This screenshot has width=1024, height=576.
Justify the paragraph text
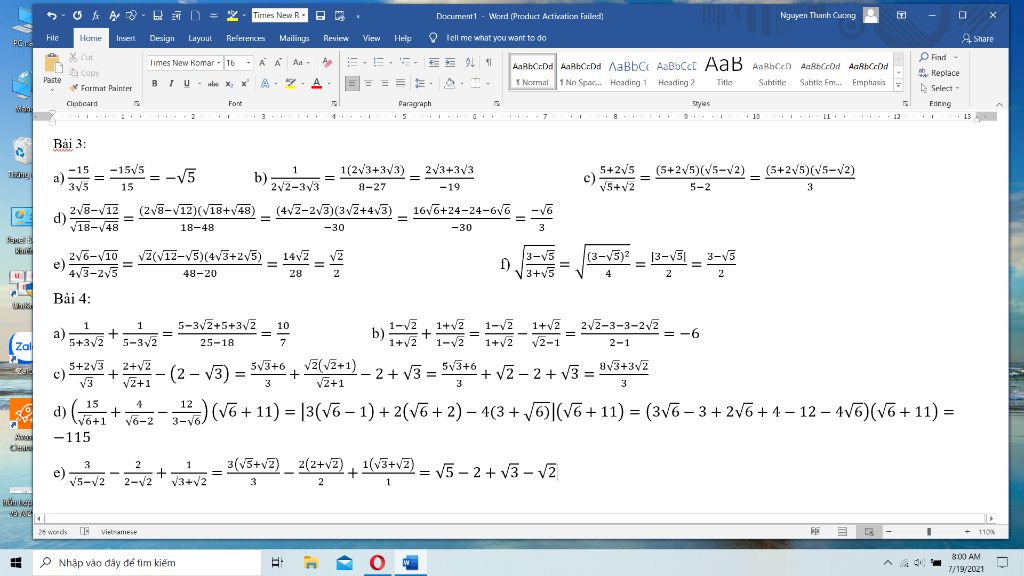(400, 84)
